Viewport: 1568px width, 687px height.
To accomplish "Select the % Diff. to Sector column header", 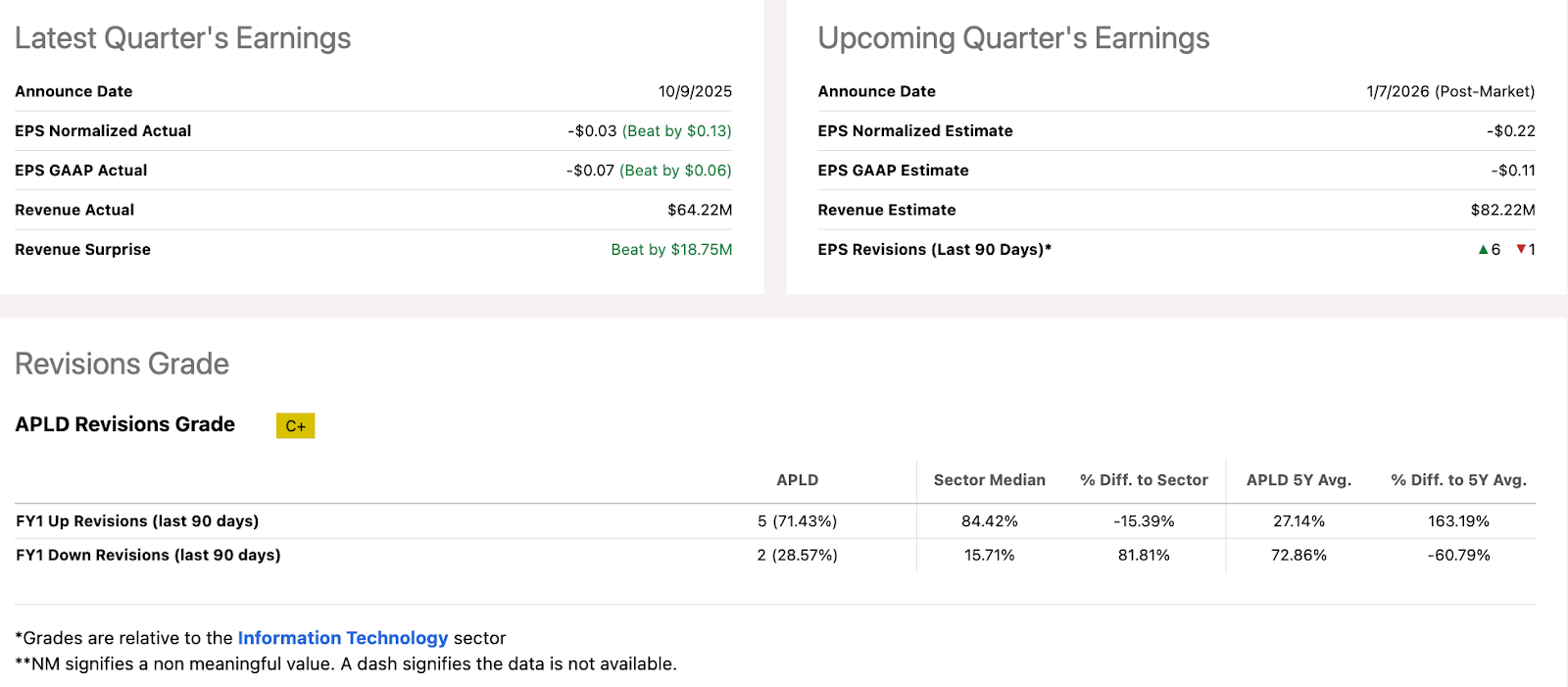I will point(1144,480).
